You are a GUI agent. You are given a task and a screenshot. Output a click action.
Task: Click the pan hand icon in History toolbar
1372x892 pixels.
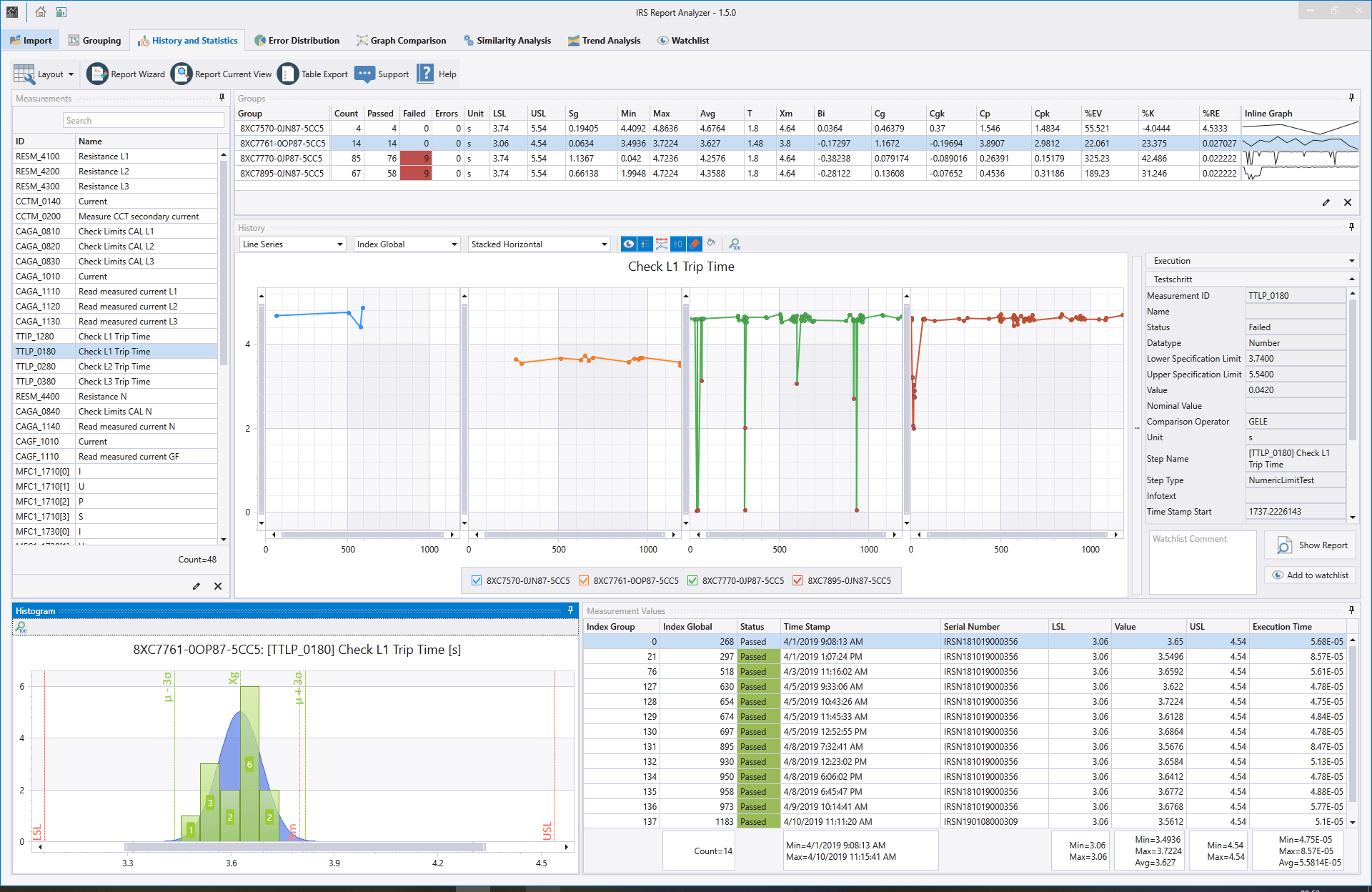point(711,243)
